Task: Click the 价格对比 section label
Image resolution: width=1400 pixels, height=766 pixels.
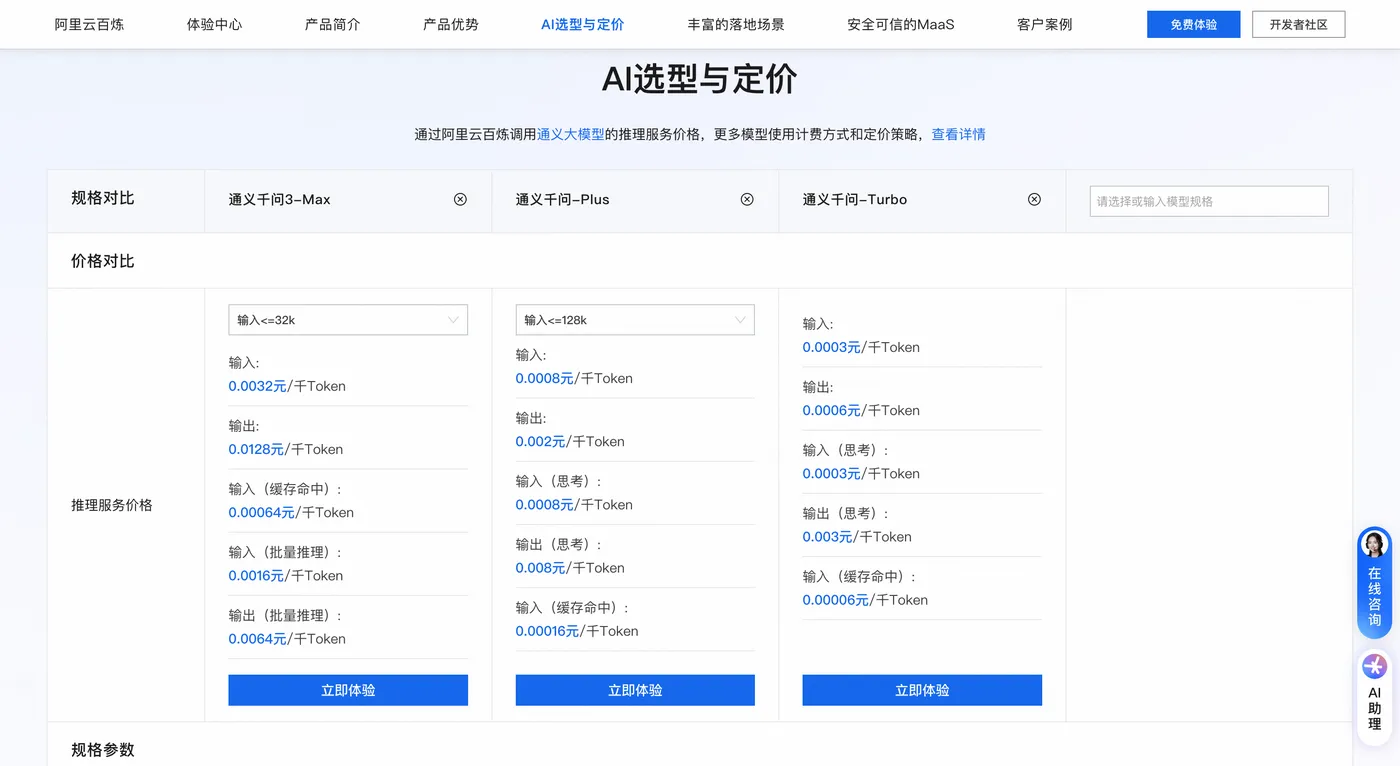Action: tap(102, 261)
